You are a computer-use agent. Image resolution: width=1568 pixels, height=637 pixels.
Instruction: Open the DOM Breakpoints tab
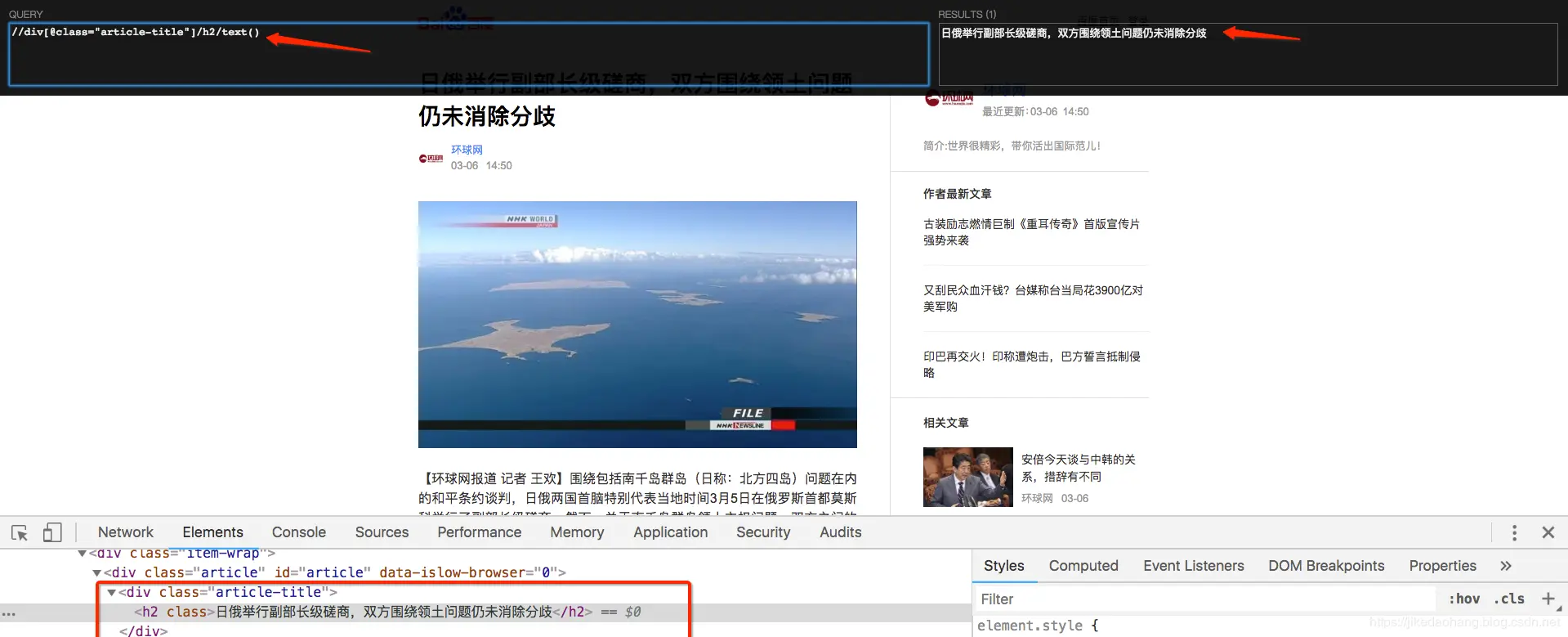(1326, 566)
